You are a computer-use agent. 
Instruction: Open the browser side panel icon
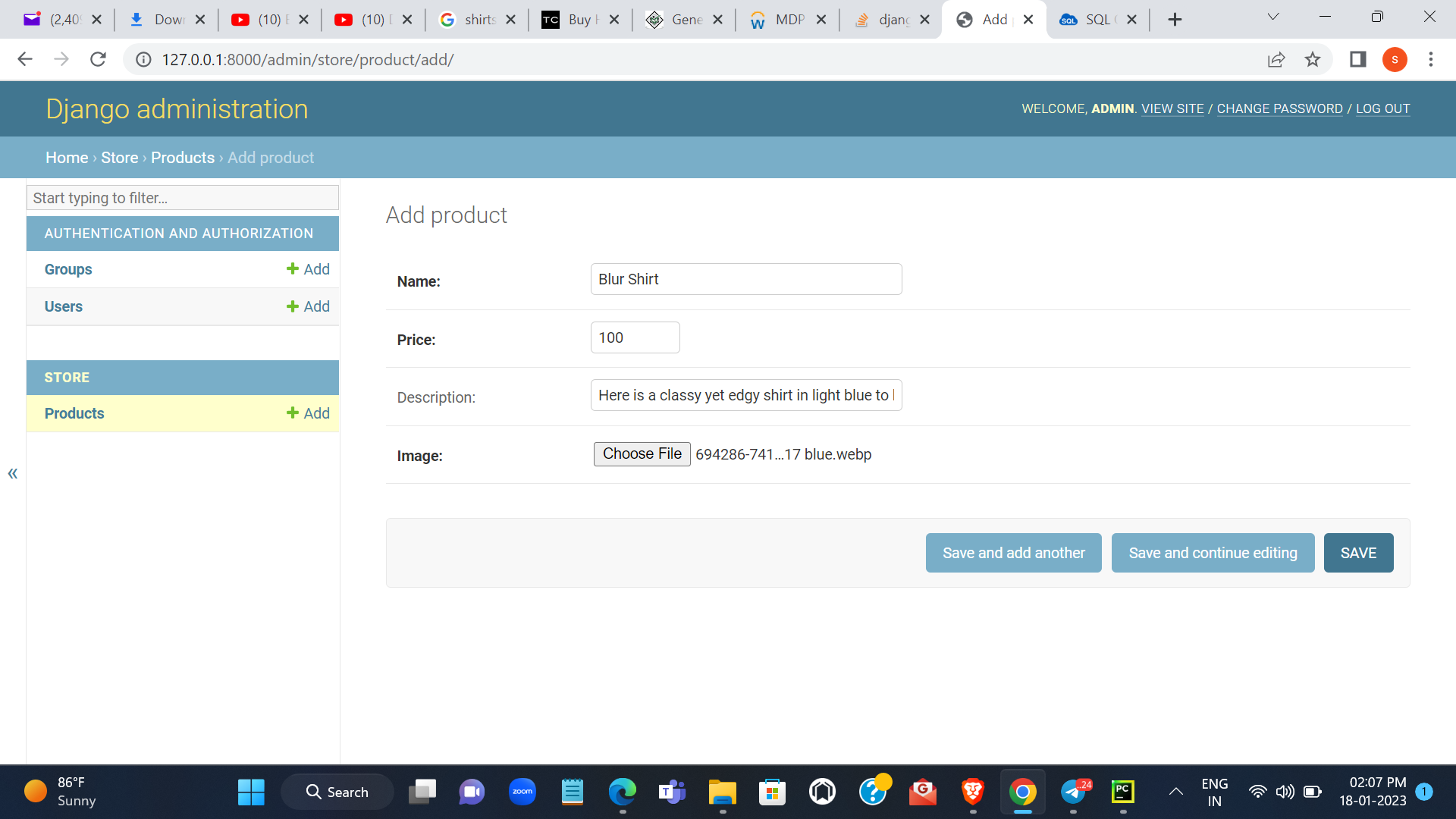click(x=1357, y=59)
